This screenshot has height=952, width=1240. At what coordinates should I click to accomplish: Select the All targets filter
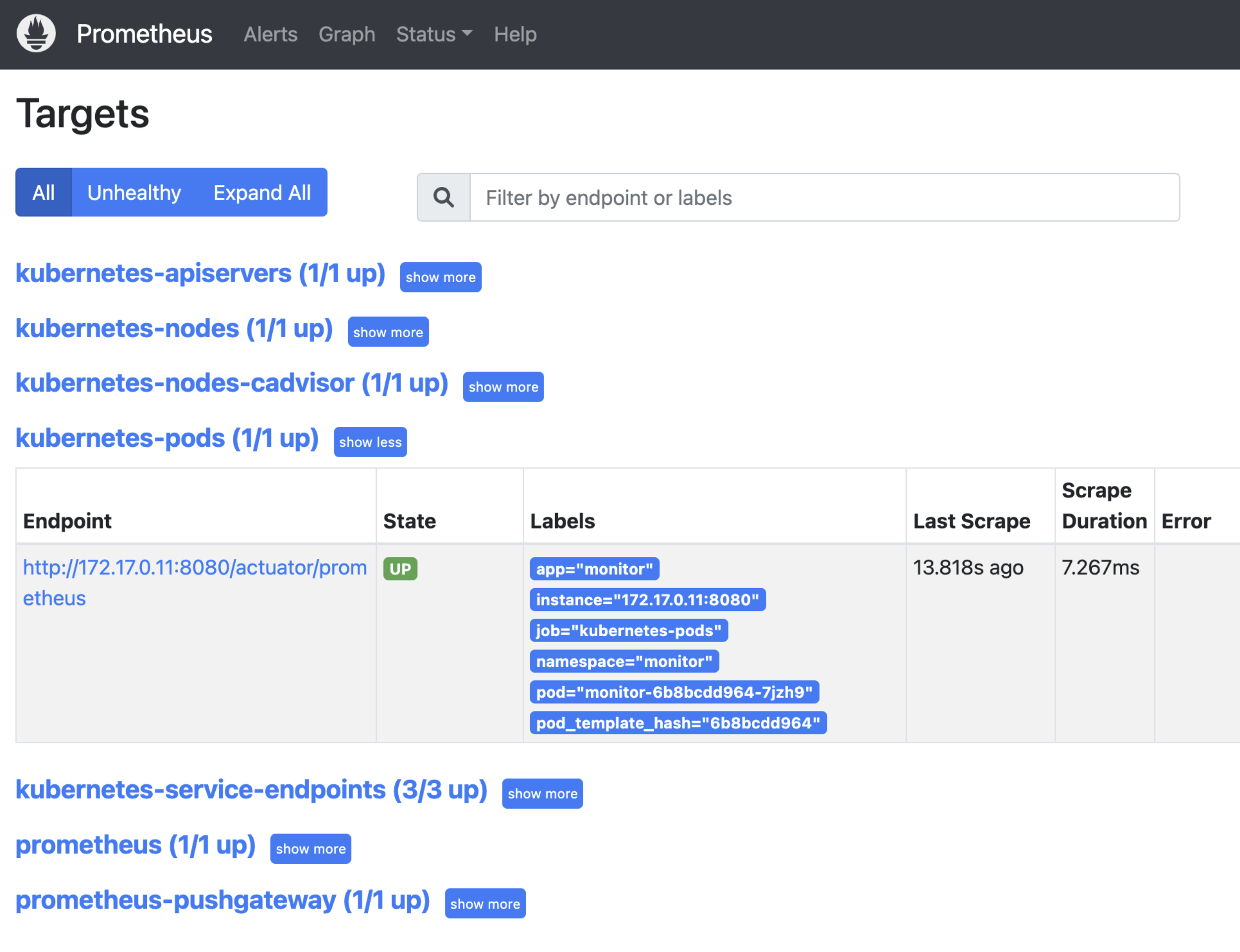click(44, 192)
